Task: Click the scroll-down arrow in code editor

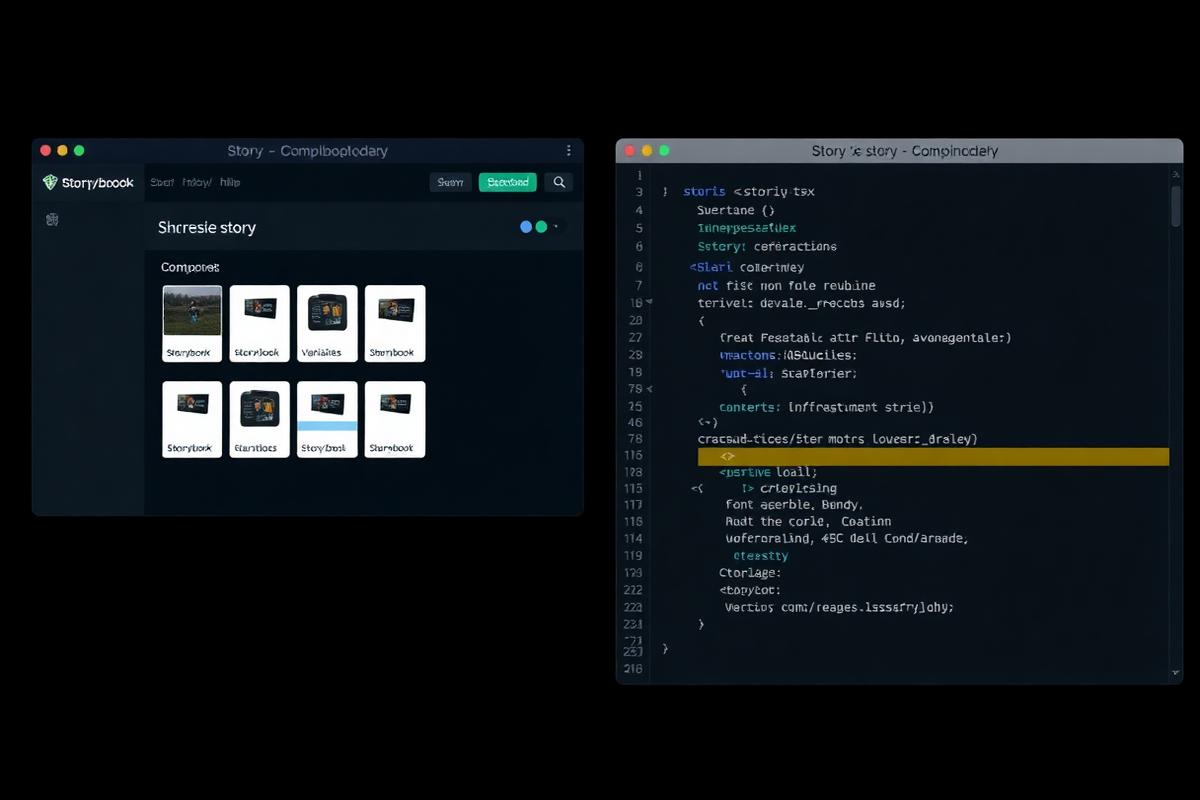Action: coord(1176,673)
